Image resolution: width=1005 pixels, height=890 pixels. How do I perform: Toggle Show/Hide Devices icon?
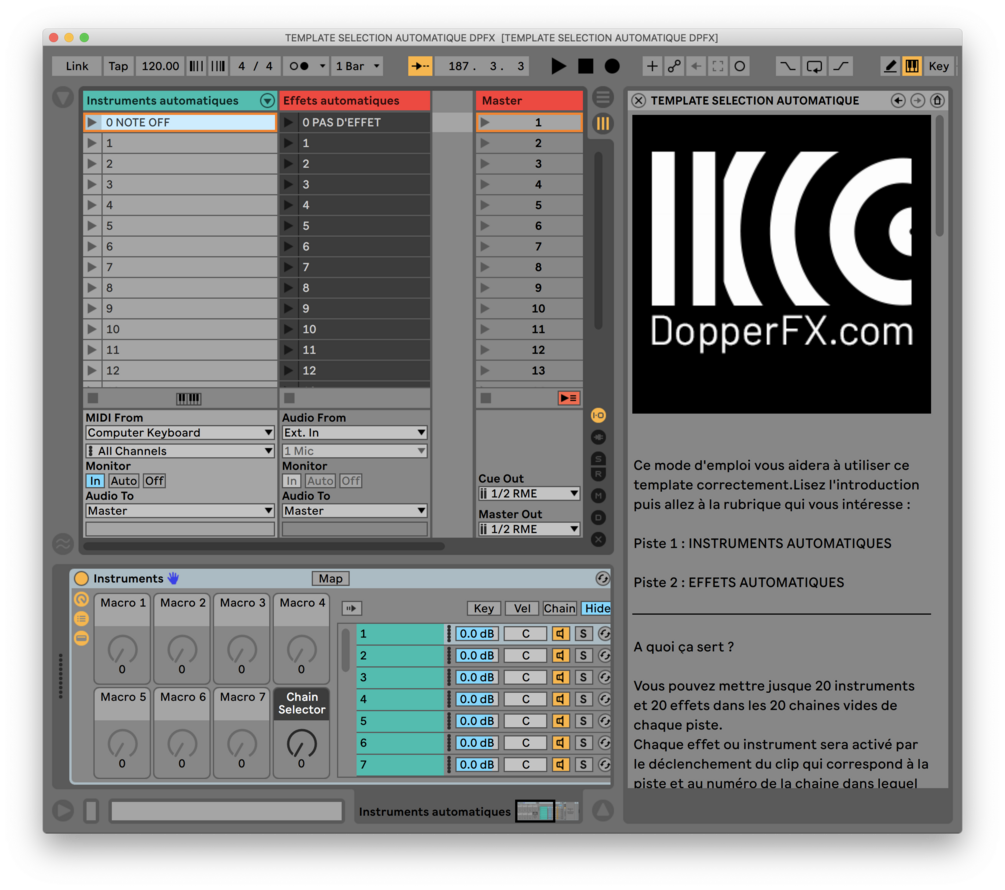pyautogui.click(x=81, y=638)
